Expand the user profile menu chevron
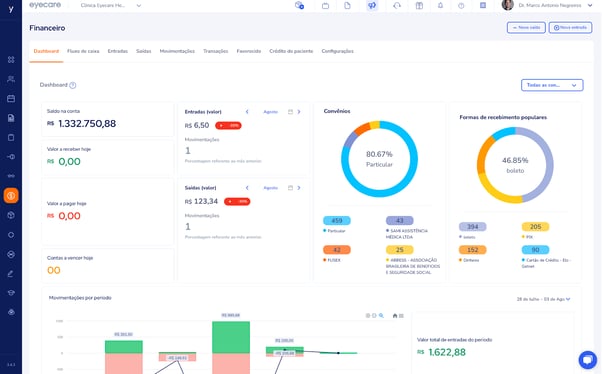Viewport: 602px width, 374px height. [x=590, y=5]
